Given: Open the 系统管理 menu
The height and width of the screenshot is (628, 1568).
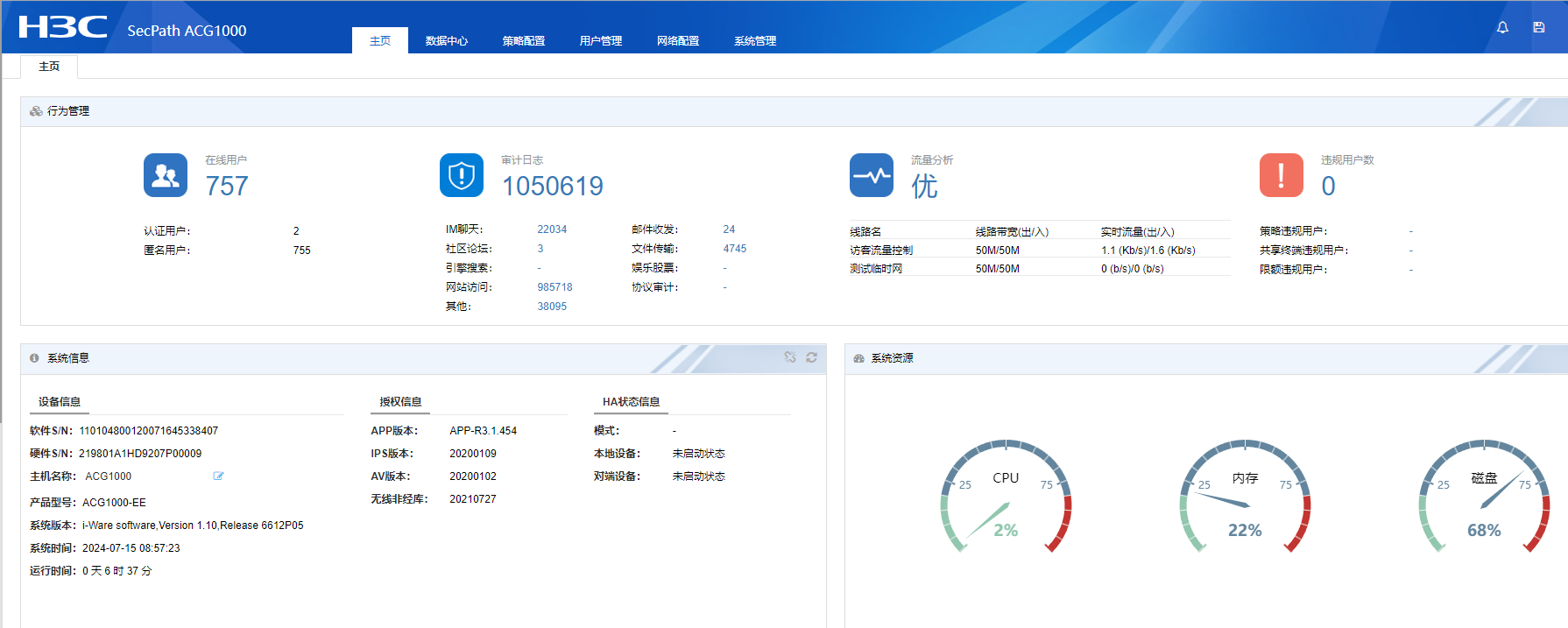Looking at the screenshot, I should coord(755,41).
